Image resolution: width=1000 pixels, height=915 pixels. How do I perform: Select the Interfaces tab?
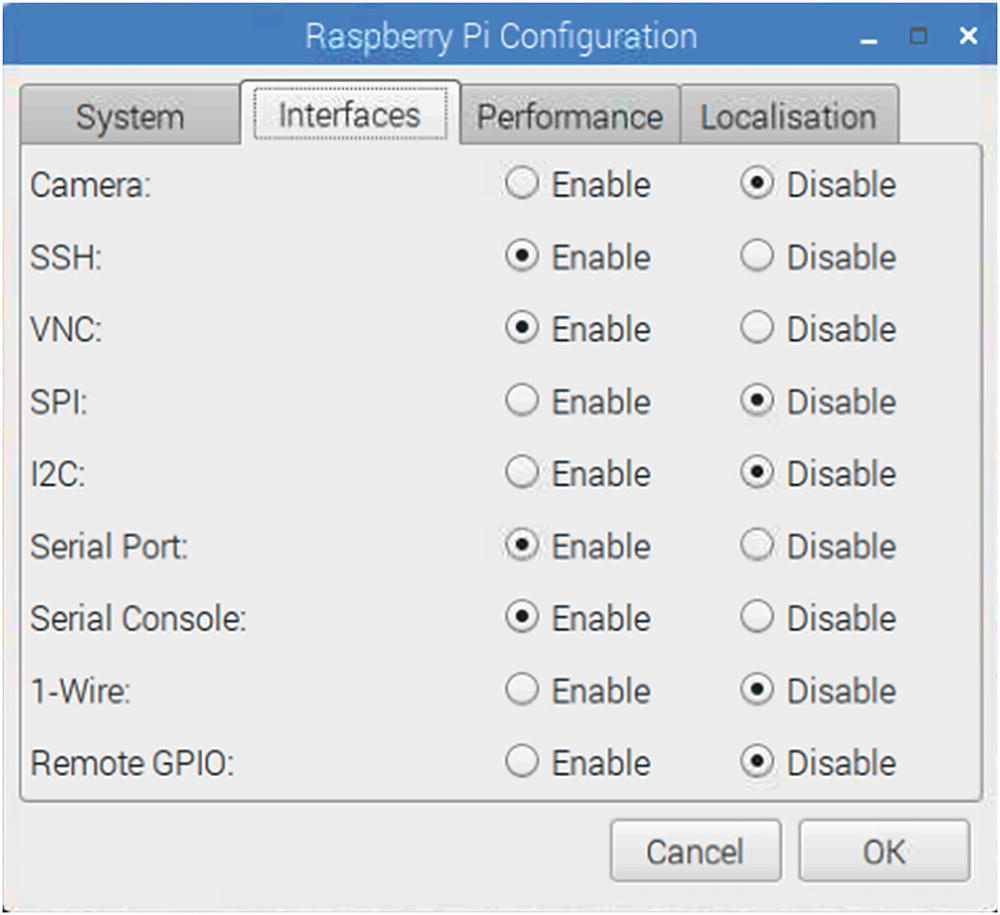pyautogui.click(x=349, y=115)
